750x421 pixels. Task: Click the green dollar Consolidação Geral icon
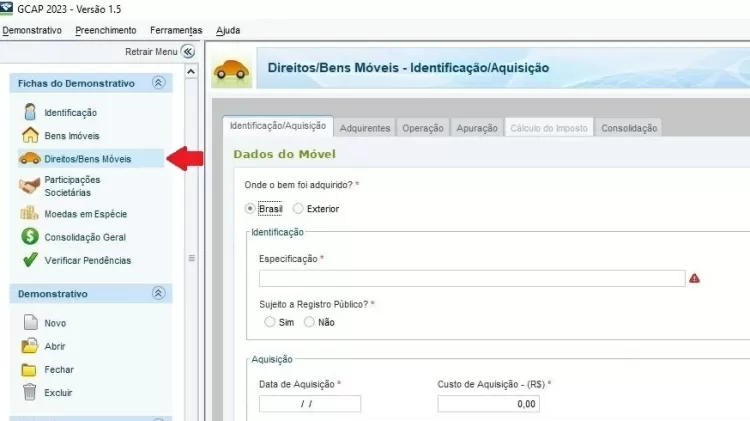(30, 237)
